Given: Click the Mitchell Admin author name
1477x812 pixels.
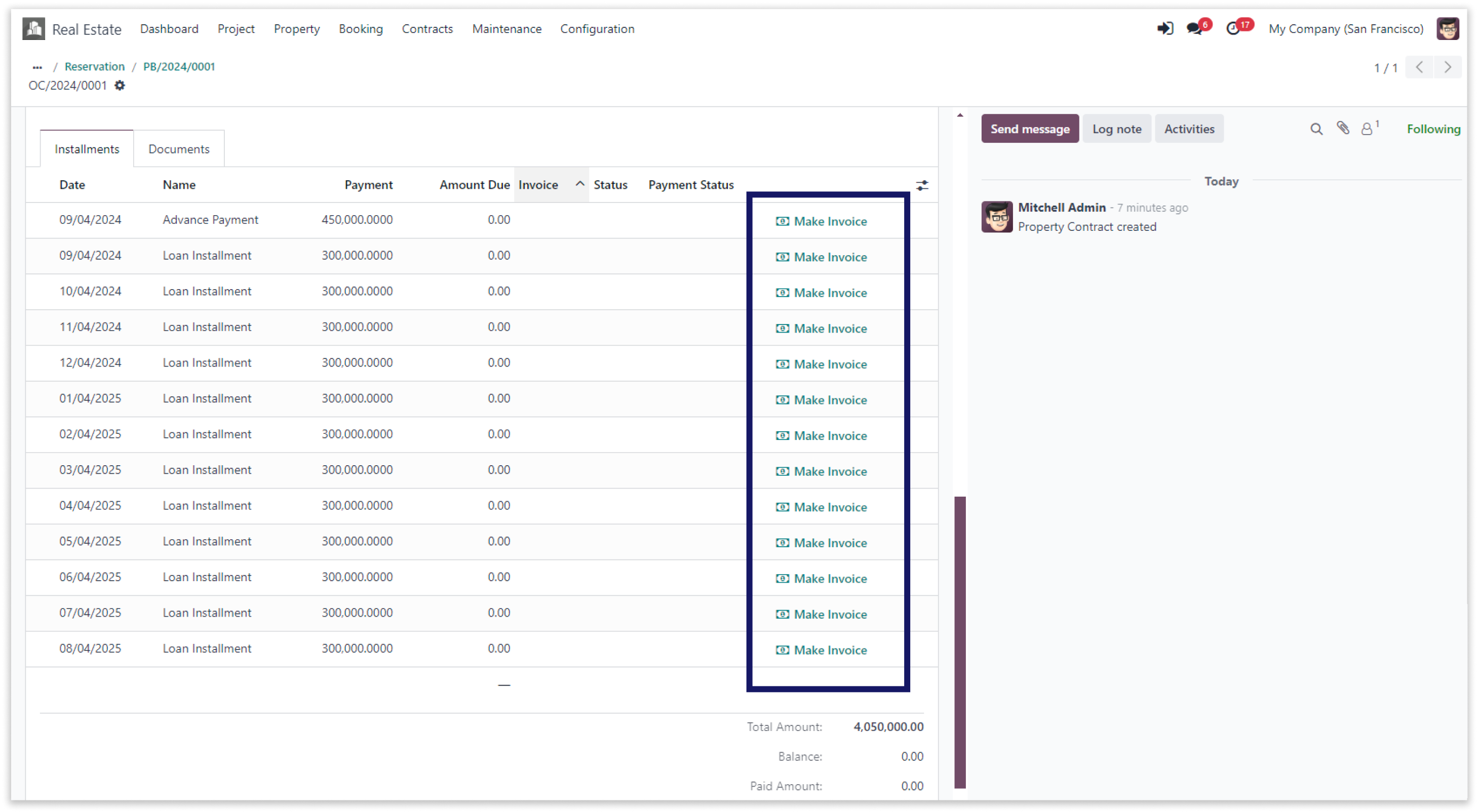Looking at the screenshot, I should (1062, 208).
